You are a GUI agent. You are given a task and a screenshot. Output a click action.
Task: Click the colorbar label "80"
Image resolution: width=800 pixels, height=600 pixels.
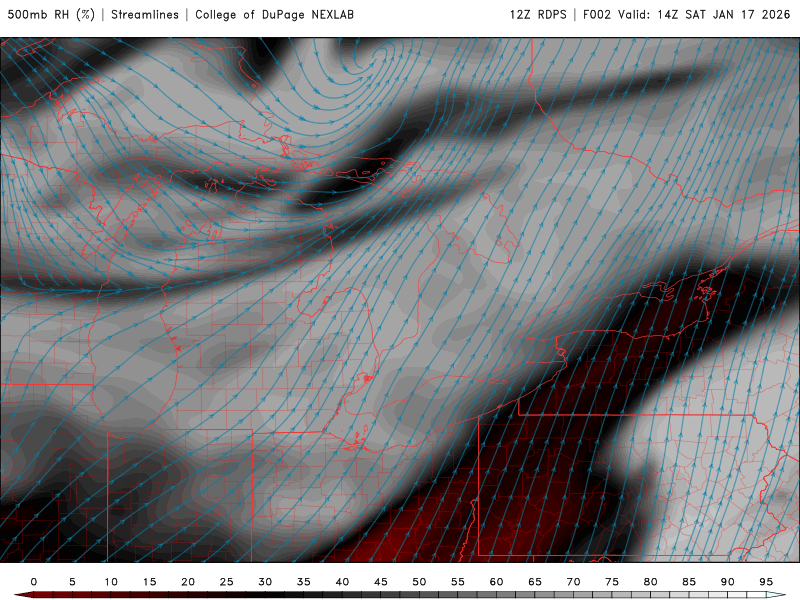[x=650, y=582]
